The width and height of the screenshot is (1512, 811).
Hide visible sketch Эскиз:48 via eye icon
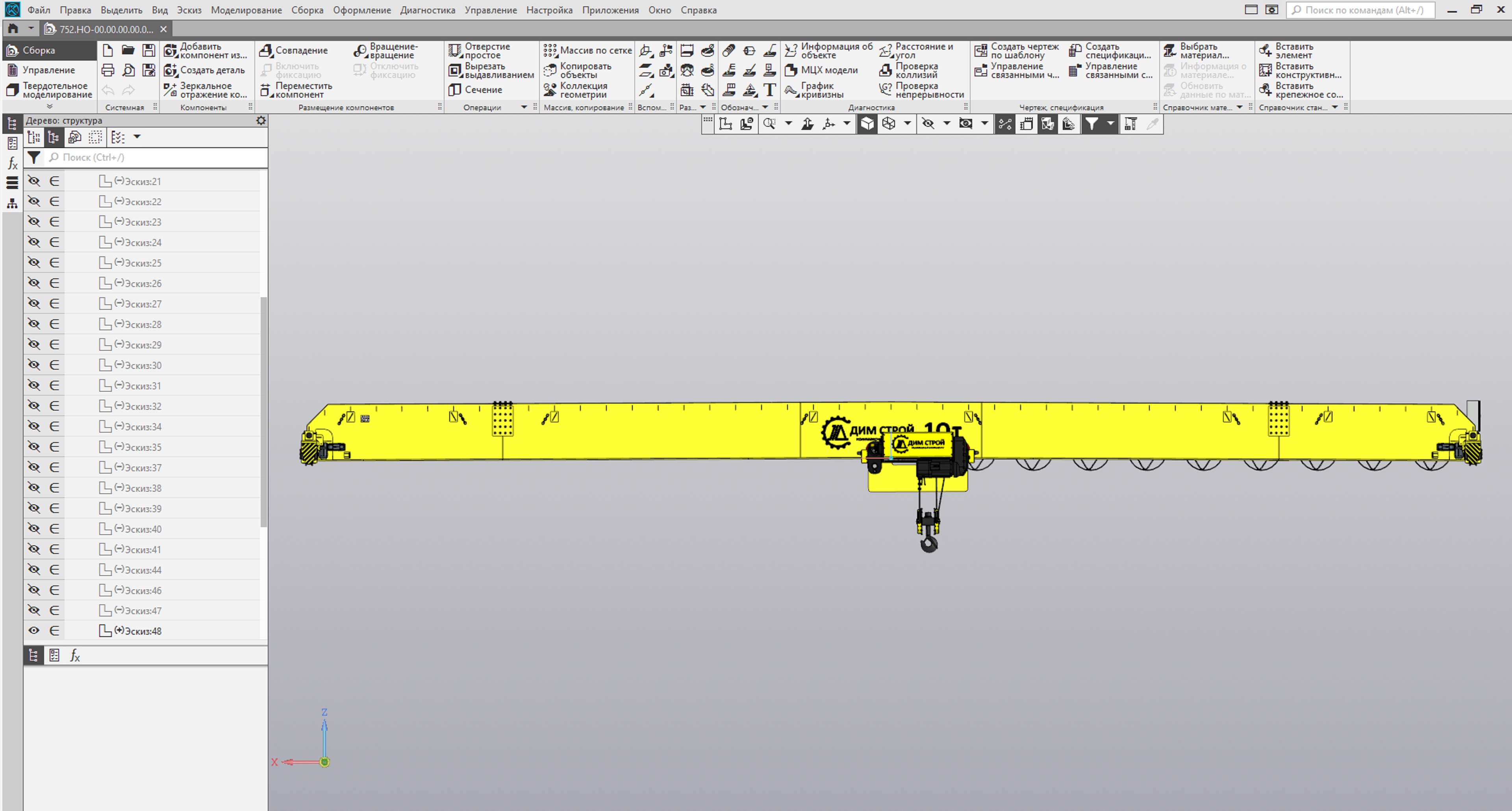[34, 631]
